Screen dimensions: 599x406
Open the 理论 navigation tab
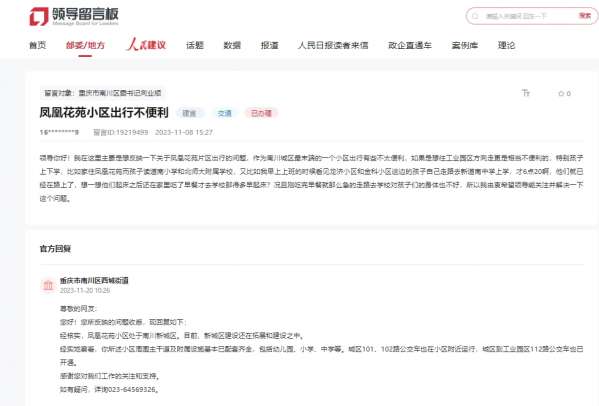[506, 45]
